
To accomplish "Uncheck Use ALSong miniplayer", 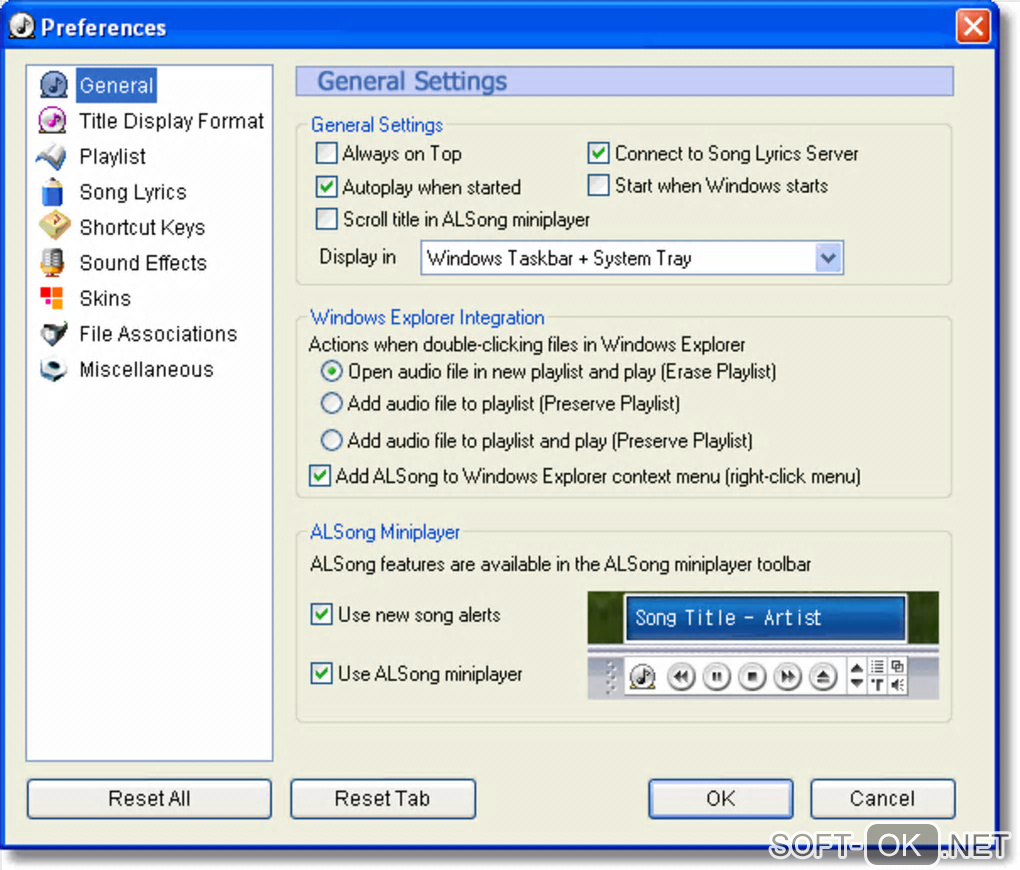I will pos(321,673).
